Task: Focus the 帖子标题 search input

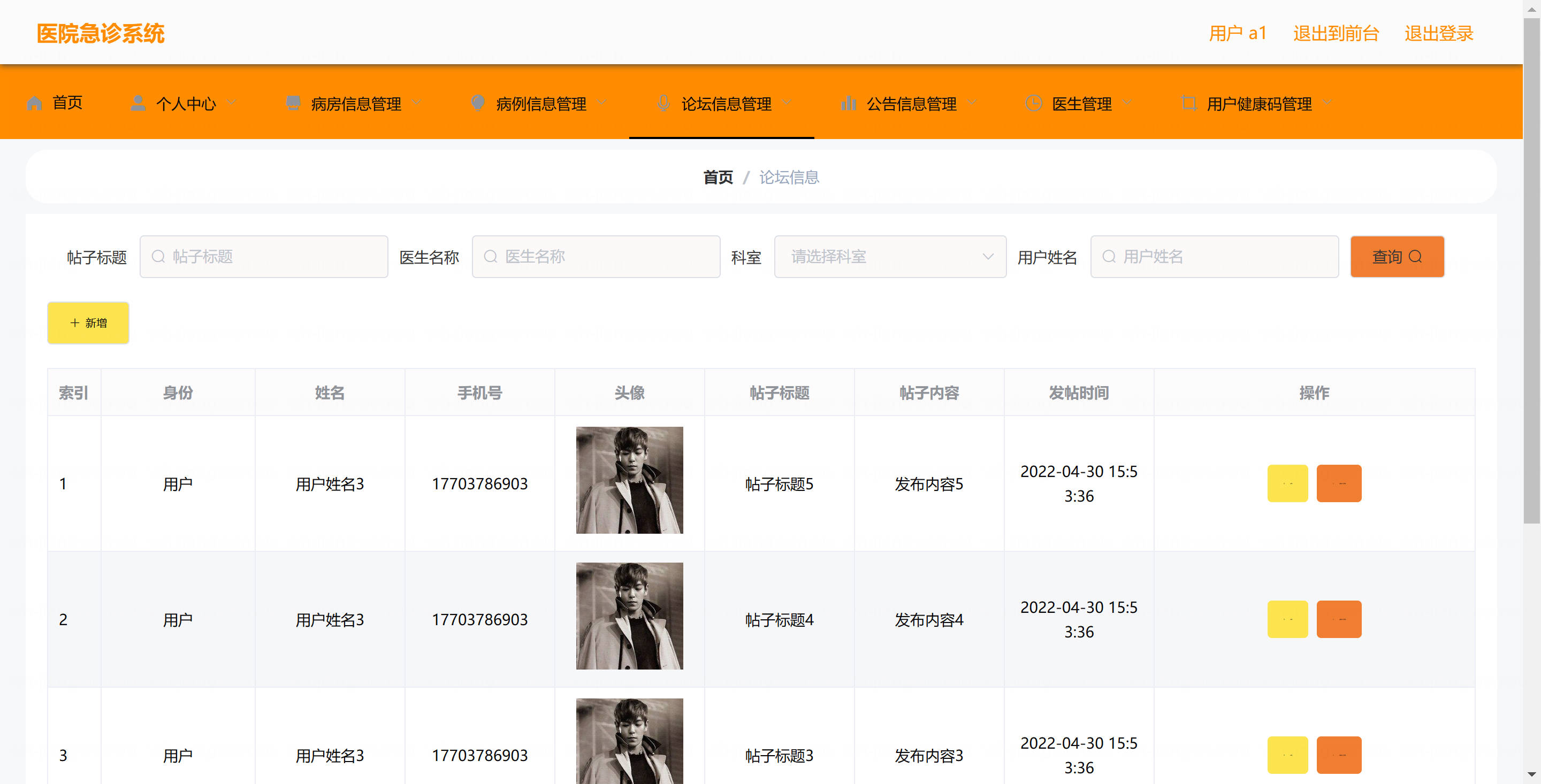Action: coord(264,257)
